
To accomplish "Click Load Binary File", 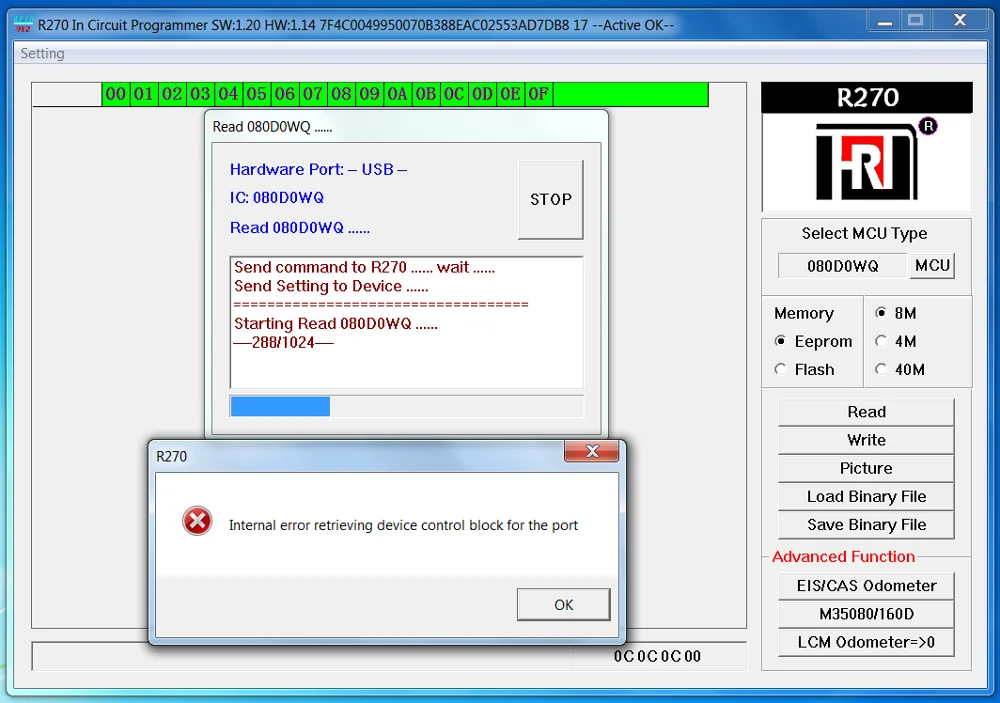I will (866, 496).
